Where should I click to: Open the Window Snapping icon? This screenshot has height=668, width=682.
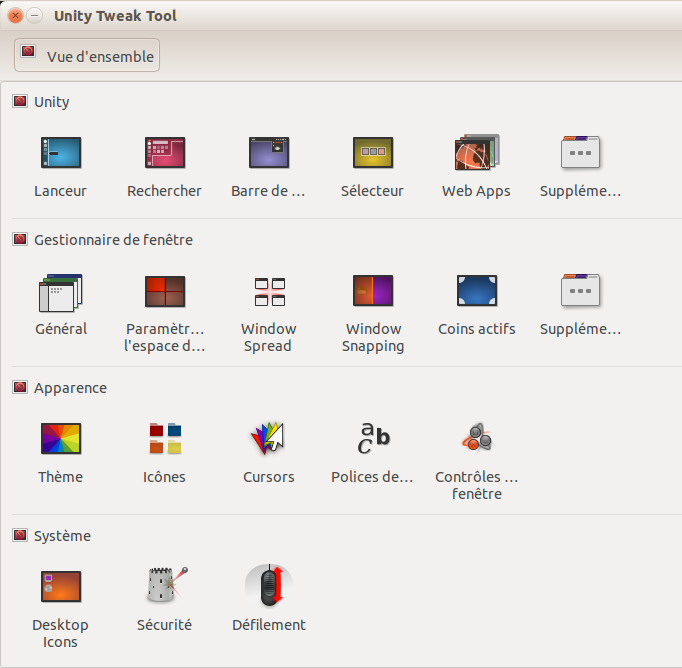pos(373,291)
